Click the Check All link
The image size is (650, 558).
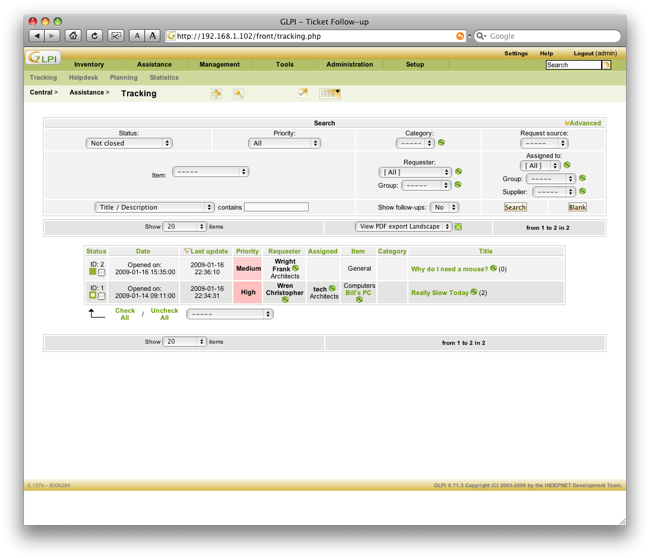pyautogui.click(x=125, y=314)
